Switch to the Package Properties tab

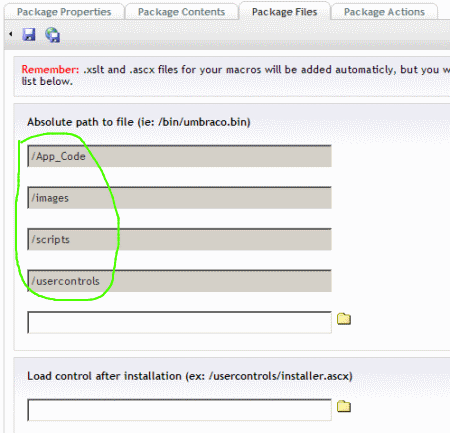click(64, 12)
